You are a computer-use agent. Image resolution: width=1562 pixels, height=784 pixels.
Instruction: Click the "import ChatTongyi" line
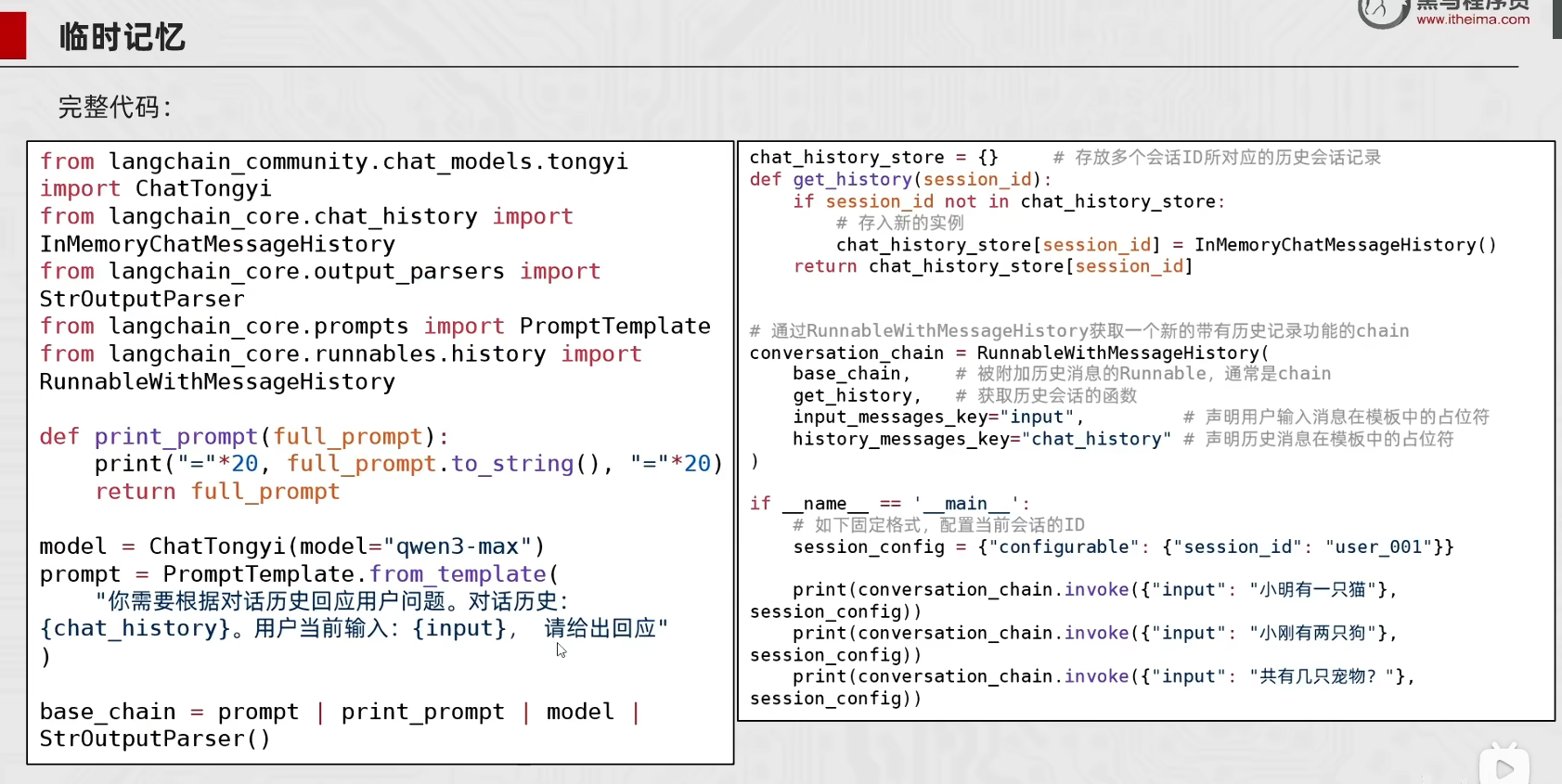coord(155,188)
